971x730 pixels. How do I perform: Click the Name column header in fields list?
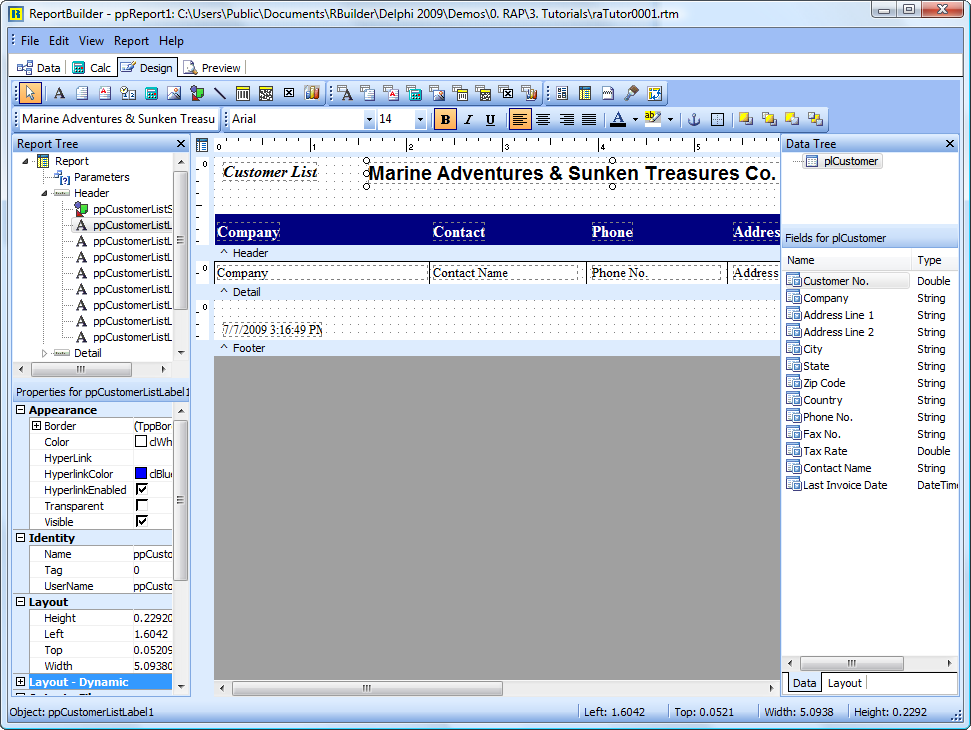point(847,260)
